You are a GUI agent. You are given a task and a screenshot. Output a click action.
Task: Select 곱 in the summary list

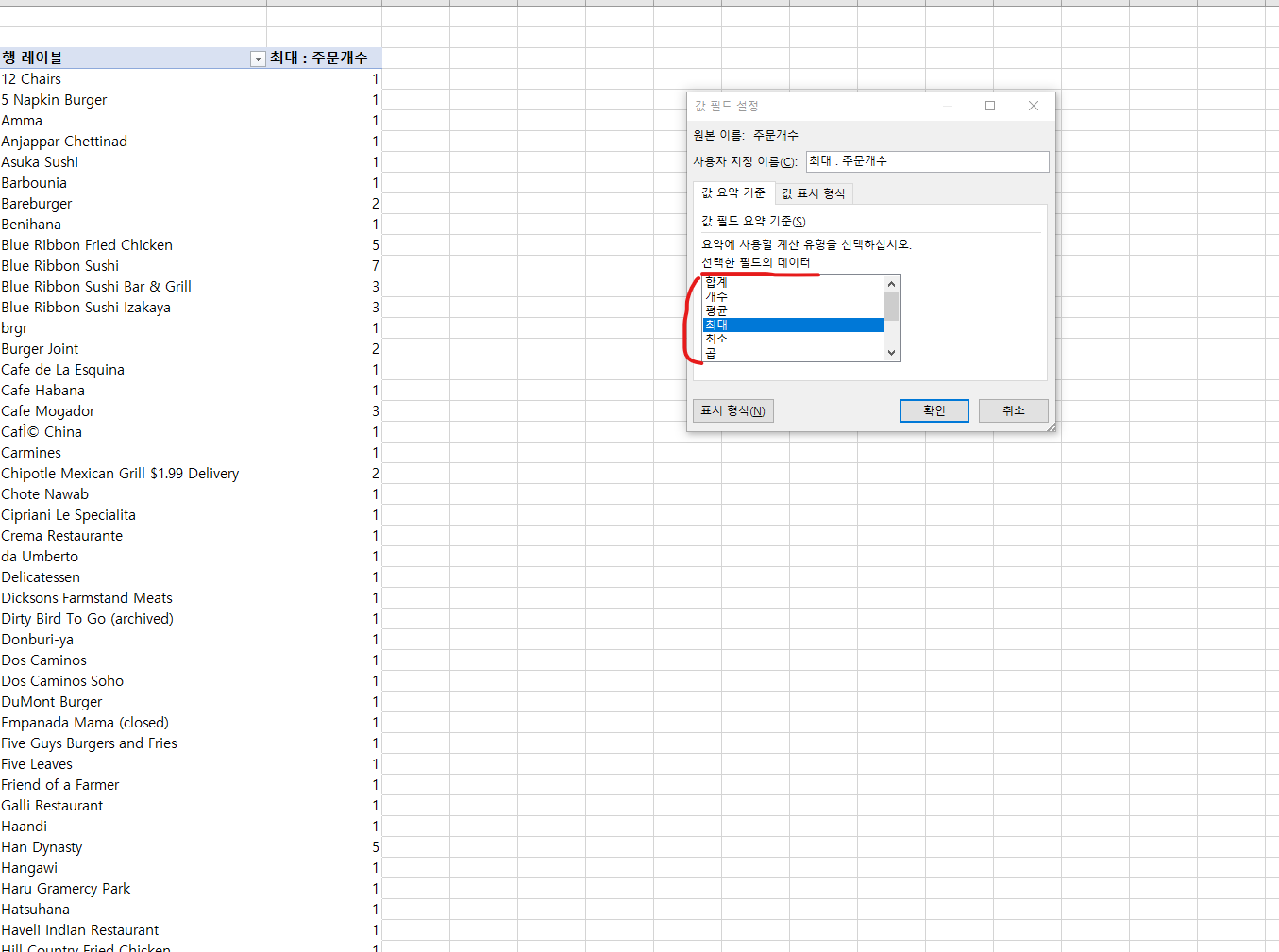click(793, 353)
